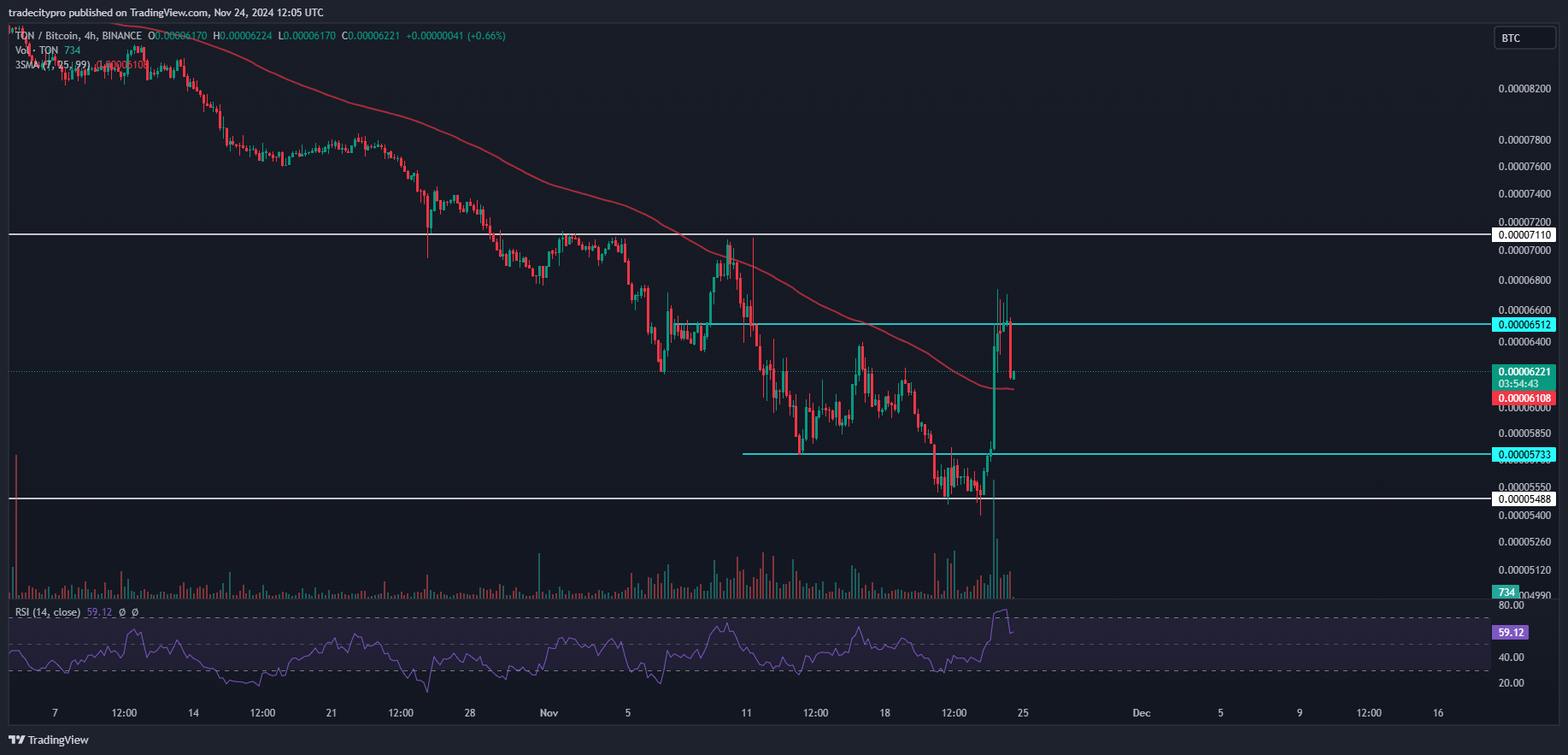1568x755 pixels.
Task: Select the white price label 0.00005488
Action: coord(1524,499)
